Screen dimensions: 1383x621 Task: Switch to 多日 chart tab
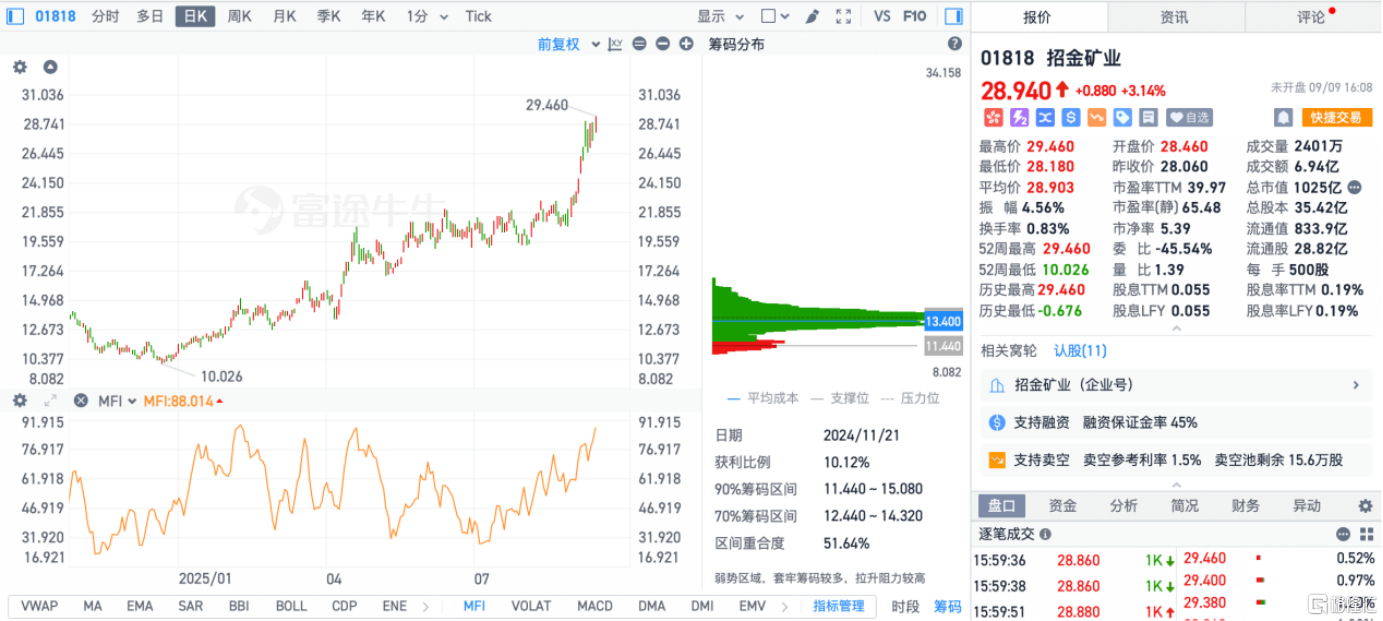150,16
